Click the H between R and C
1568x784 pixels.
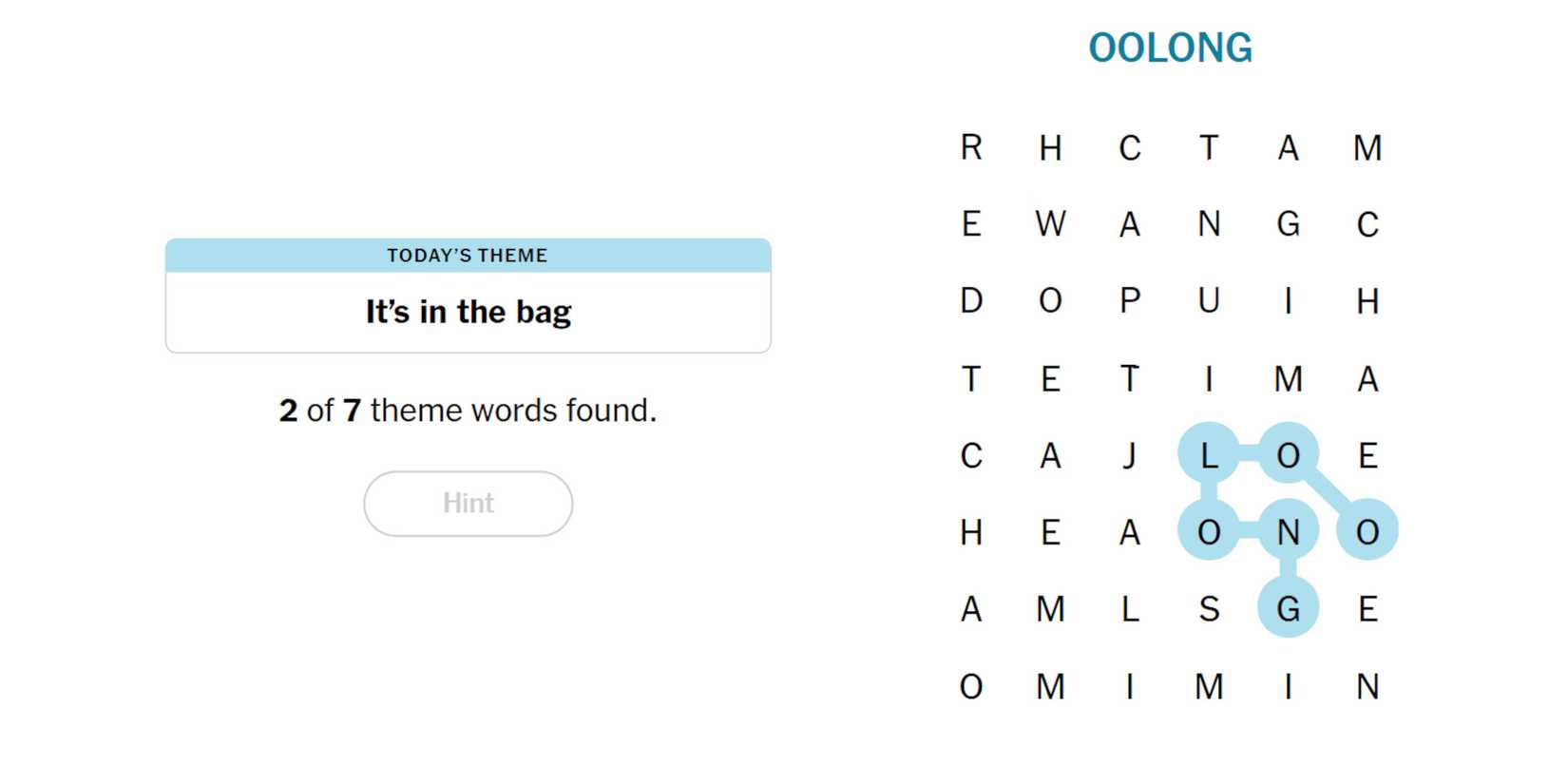(x=1050, y=147)
